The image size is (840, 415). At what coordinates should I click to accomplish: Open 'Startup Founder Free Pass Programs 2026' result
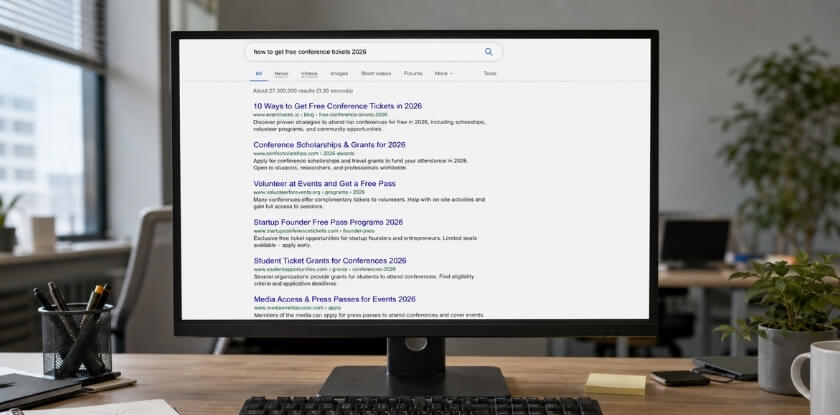pyautogui.click(x=328, y=222)
